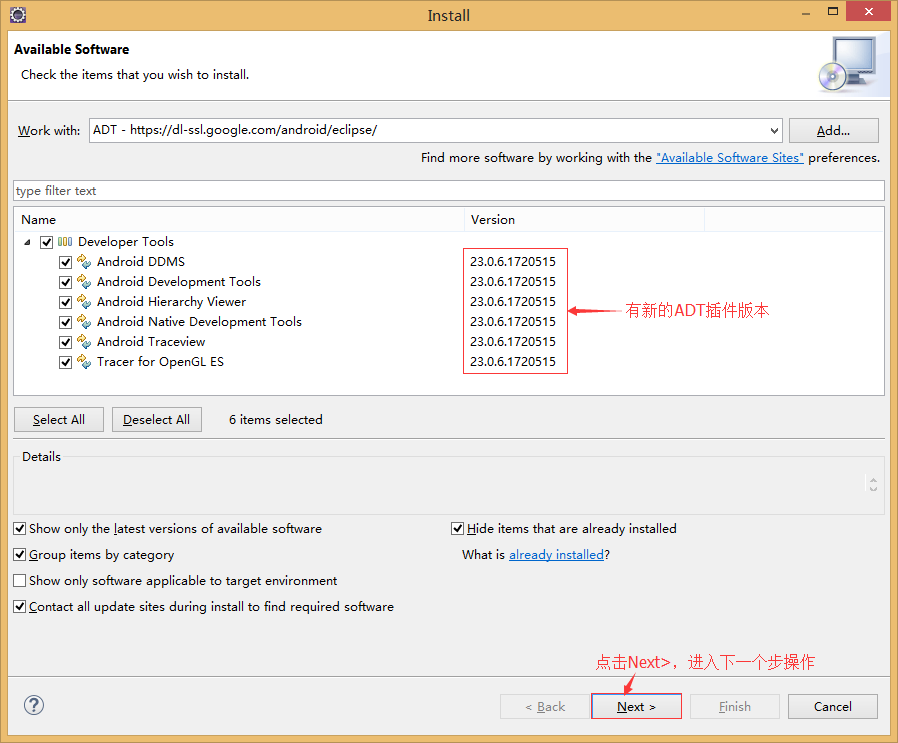Viewport: 898px width, 743px height.
Task: Click the Developer Tools category icon
Action: coord(65,242)
